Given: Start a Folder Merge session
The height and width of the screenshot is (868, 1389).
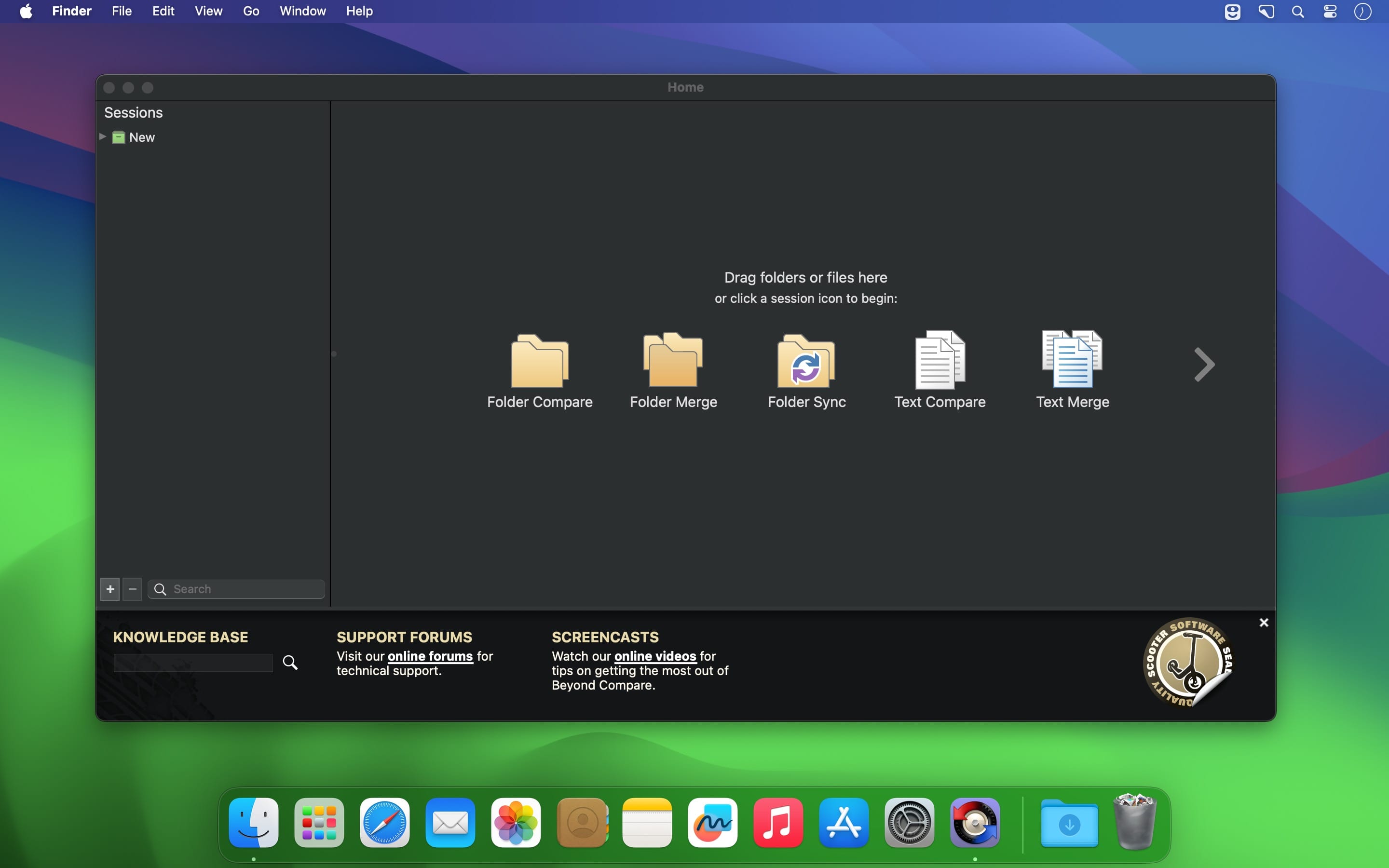Looking at the screenshot, I should [673, 370].
